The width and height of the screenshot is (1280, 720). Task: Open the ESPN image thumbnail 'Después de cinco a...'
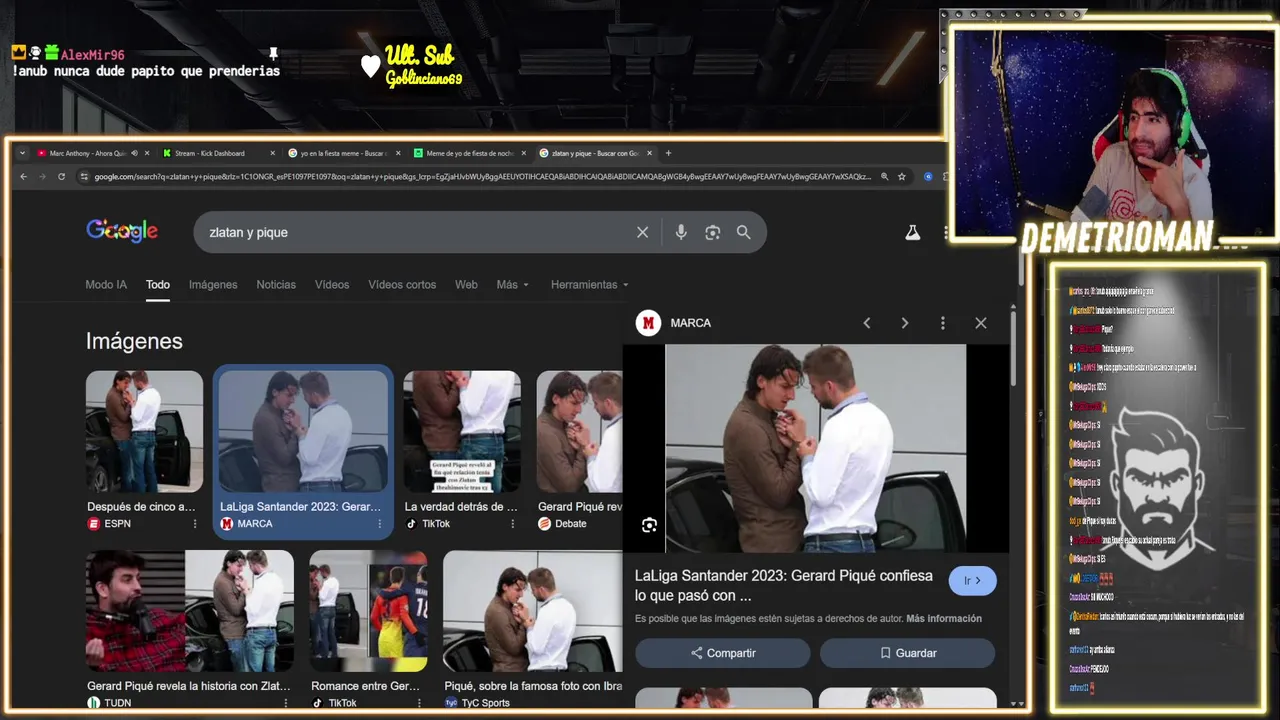click(x=144, y=431)
